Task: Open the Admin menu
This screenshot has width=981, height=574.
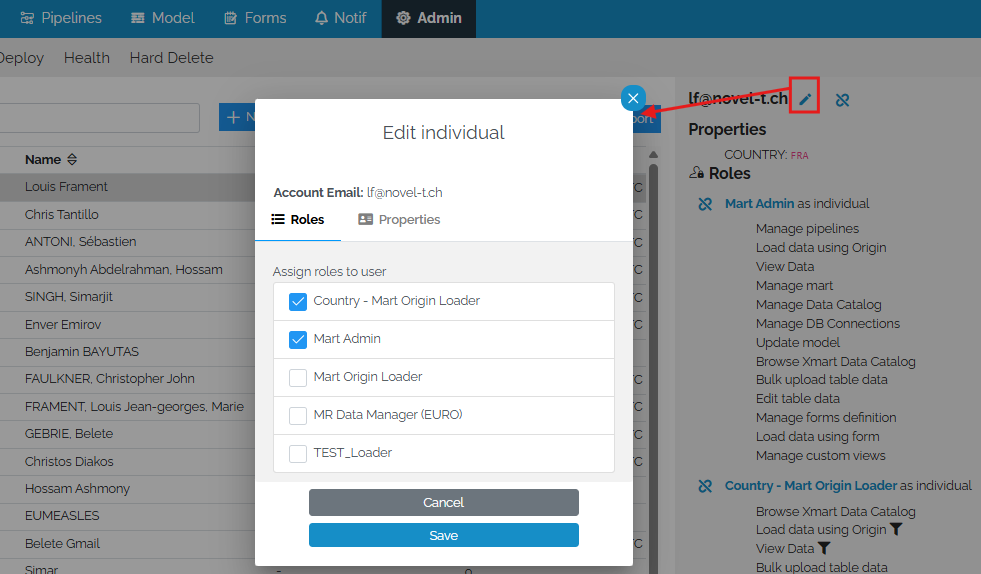Action: [x=429, y=18]
